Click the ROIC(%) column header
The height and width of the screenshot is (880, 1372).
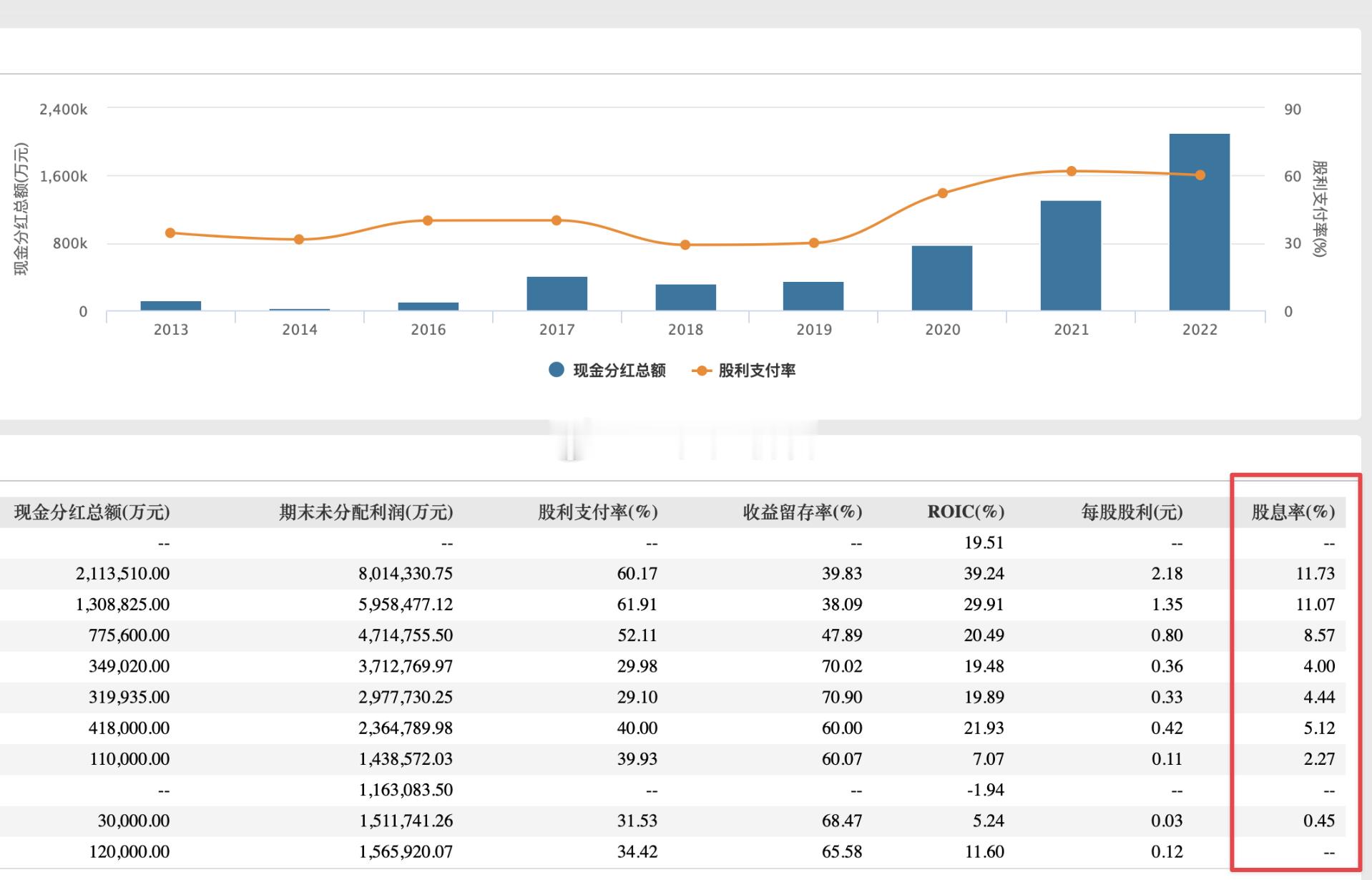[966, 512]
